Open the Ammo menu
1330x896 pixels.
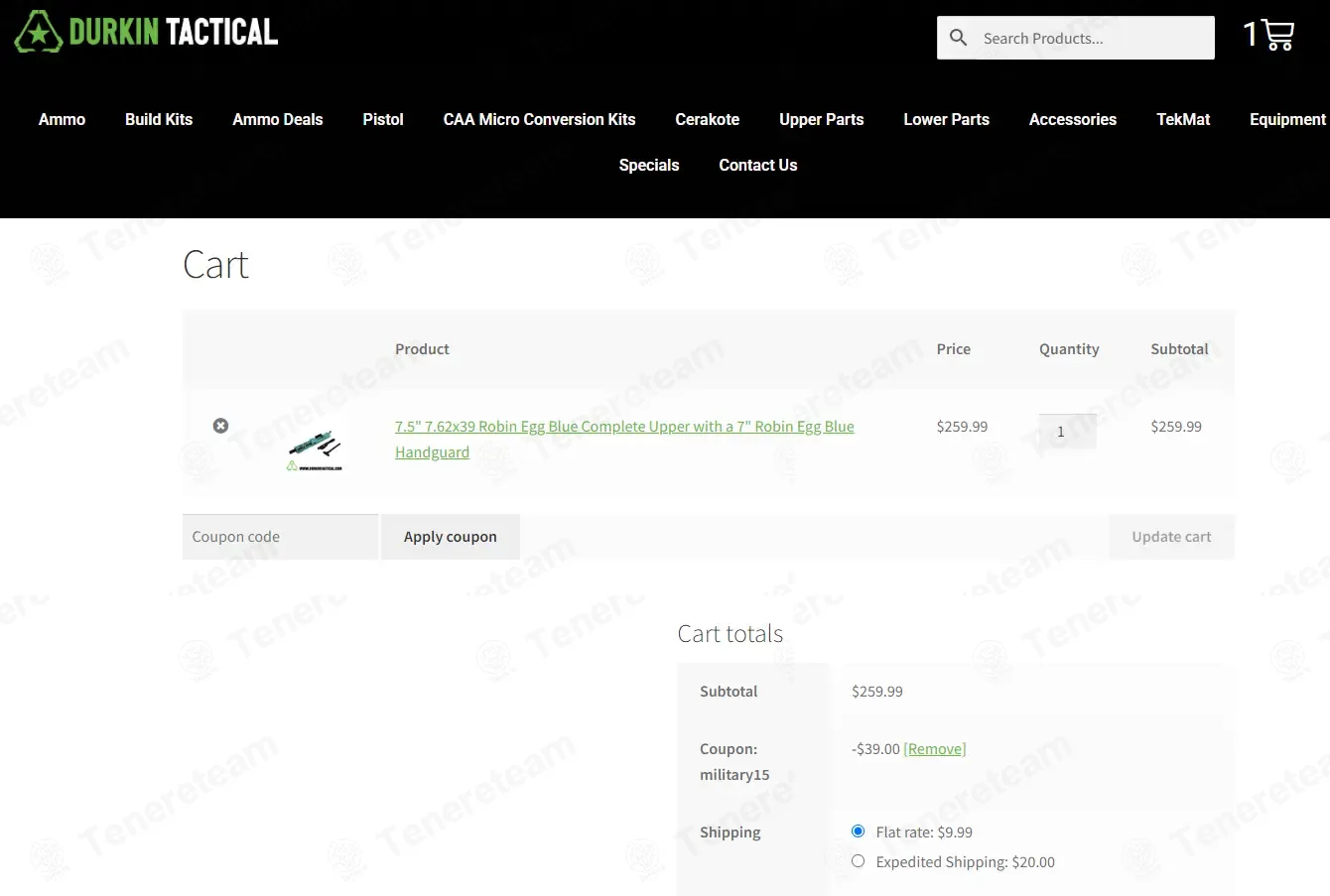point(62,119)
